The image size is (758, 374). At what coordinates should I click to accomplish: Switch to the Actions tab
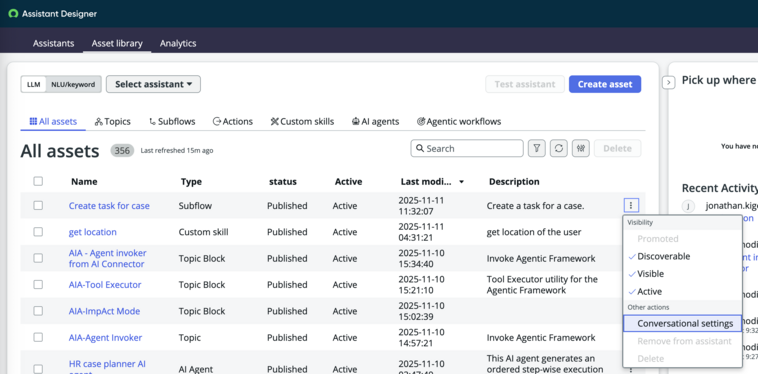(233, 121)
